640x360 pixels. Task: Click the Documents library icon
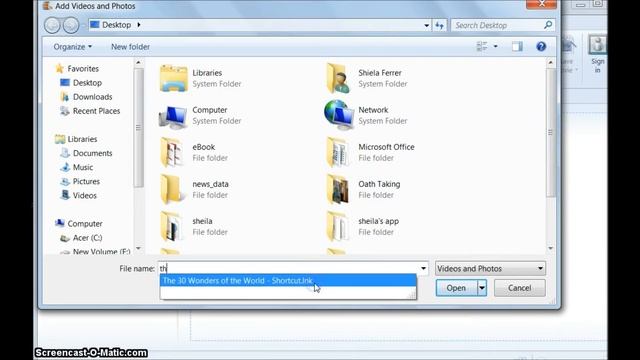[x=65, y=153]
